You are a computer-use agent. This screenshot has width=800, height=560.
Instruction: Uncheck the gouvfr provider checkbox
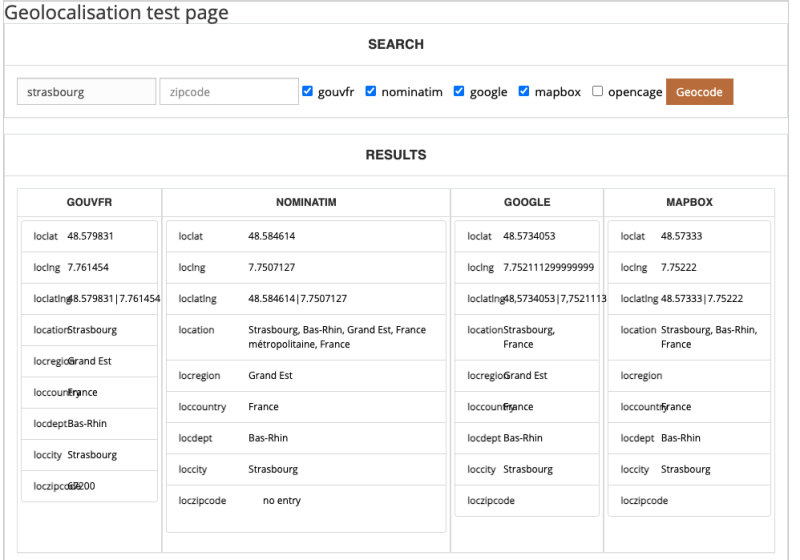pyautogui.click(x=307, y=91)
